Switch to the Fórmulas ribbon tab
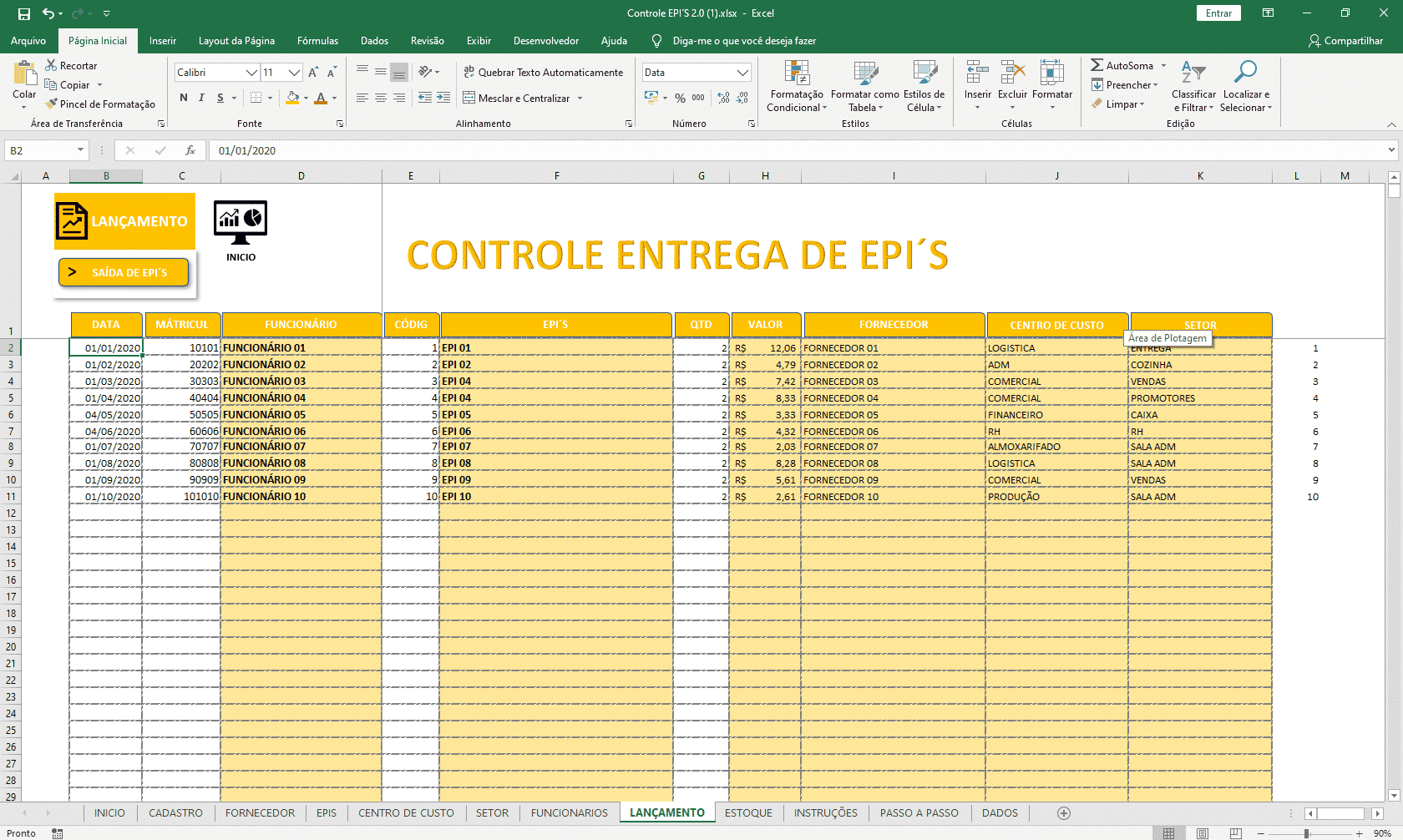This screenshot has width=1403, height=840. [317, 41]
